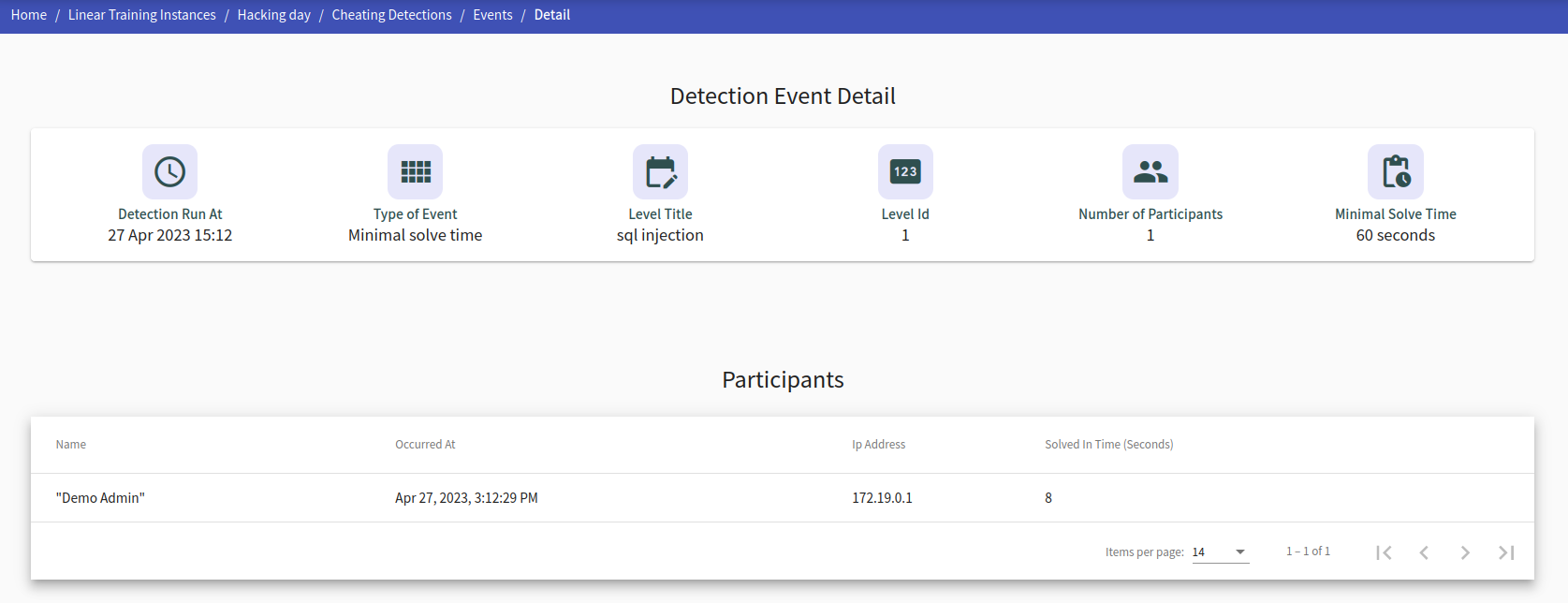This screenshot has height=603, width=1568.
Task: Sort by Name column header
Action: 71,445
